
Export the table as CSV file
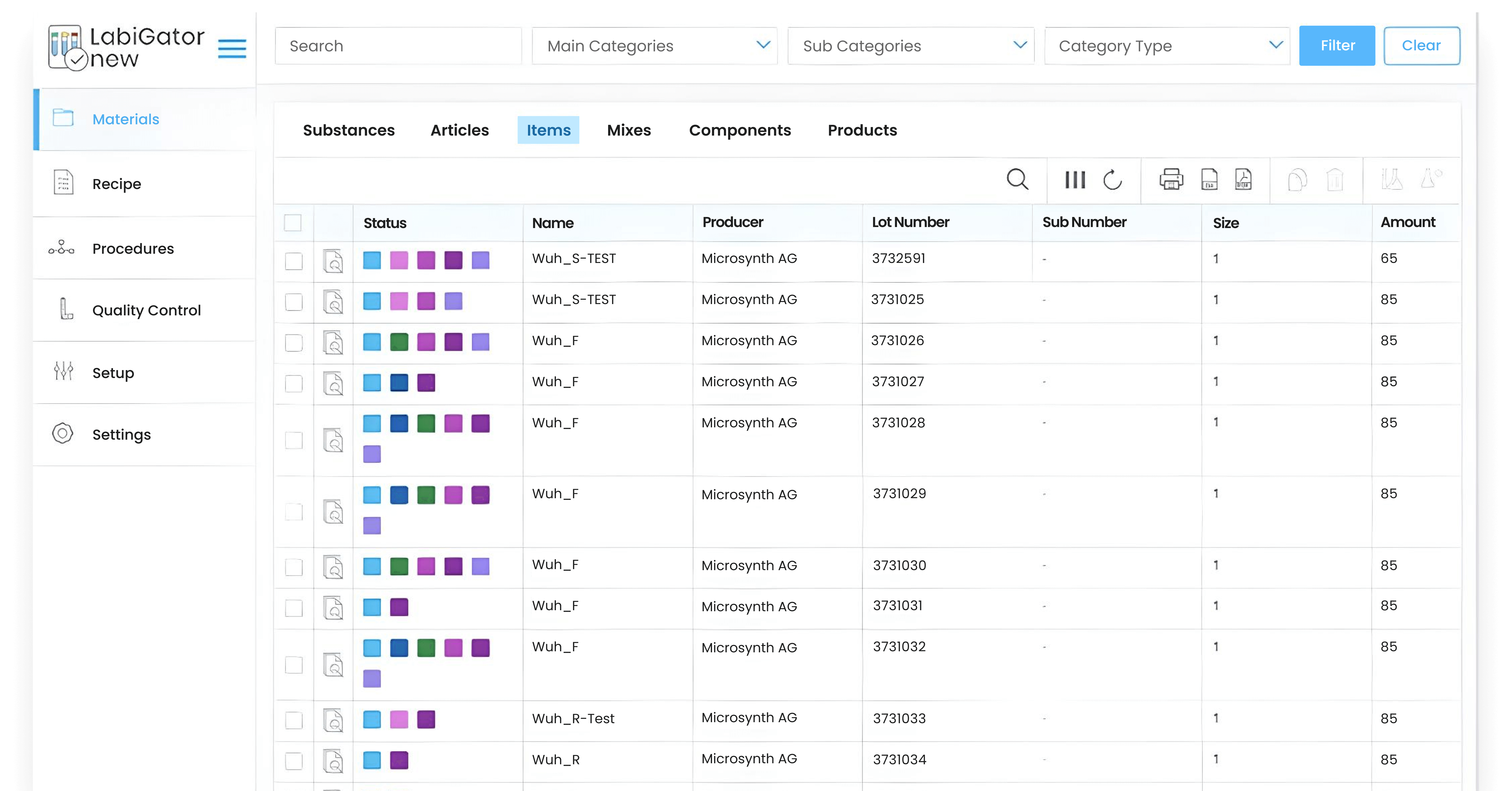[x=1209, y=180]
